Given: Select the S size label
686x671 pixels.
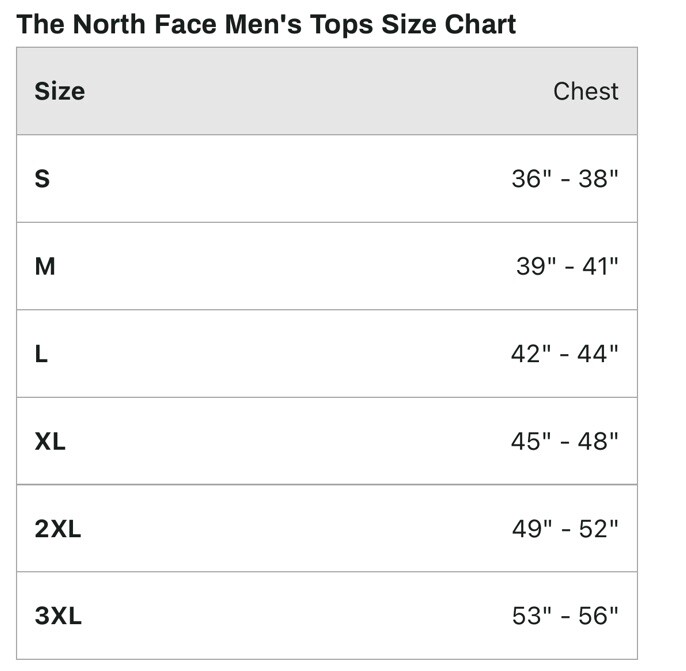Looking at the screenshot, I should click(42, 179).
